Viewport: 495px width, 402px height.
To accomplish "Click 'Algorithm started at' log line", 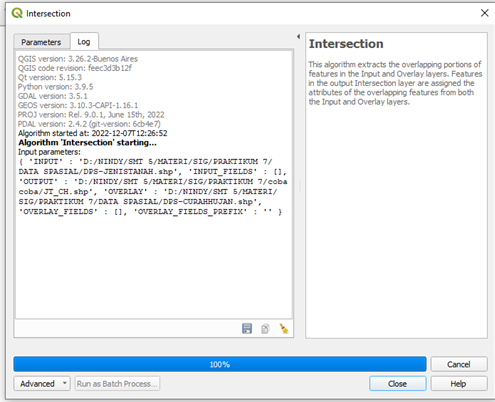I will (93, 134).
